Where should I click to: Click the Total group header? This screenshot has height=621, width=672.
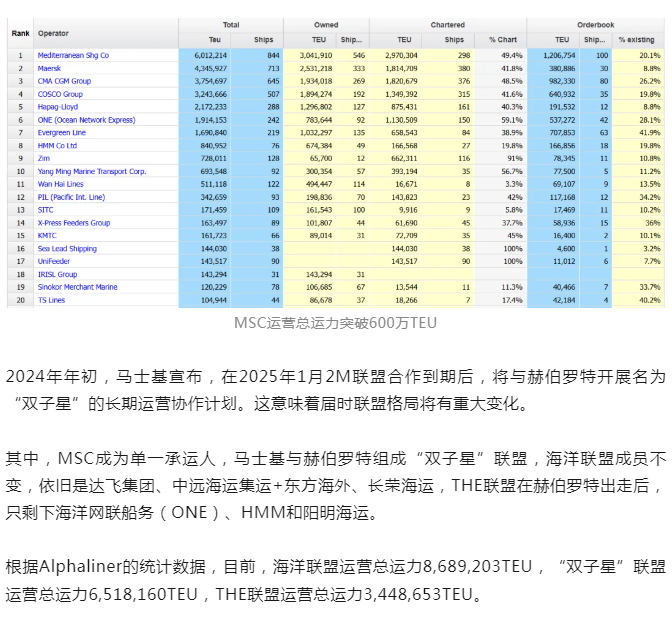point(231,25)
